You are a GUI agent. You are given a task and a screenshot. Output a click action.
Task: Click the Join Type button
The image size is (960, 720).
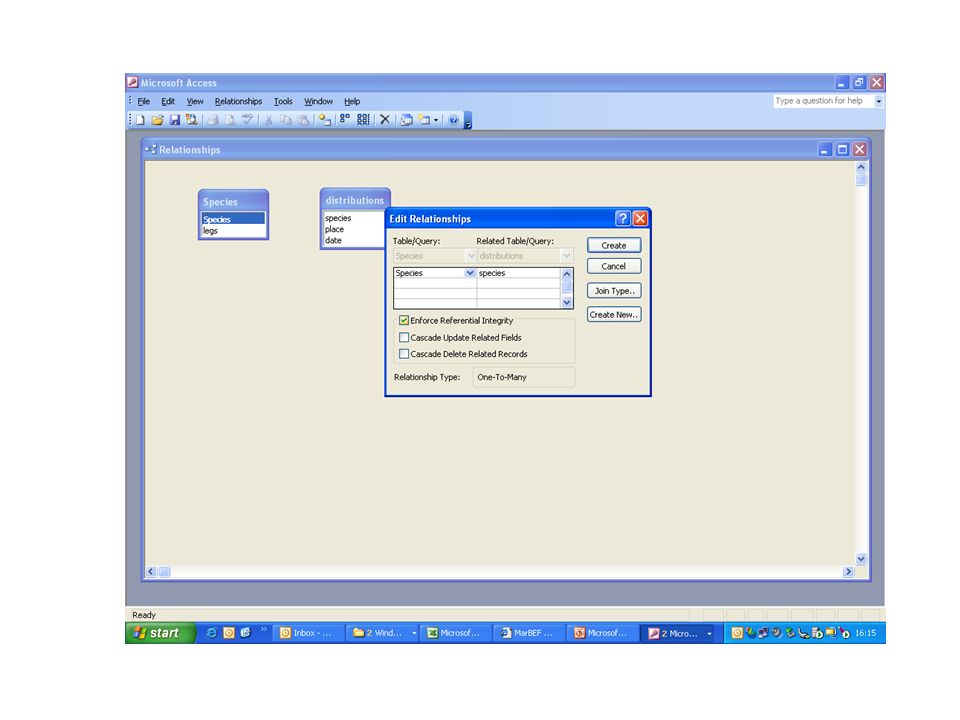coord(614,291)
